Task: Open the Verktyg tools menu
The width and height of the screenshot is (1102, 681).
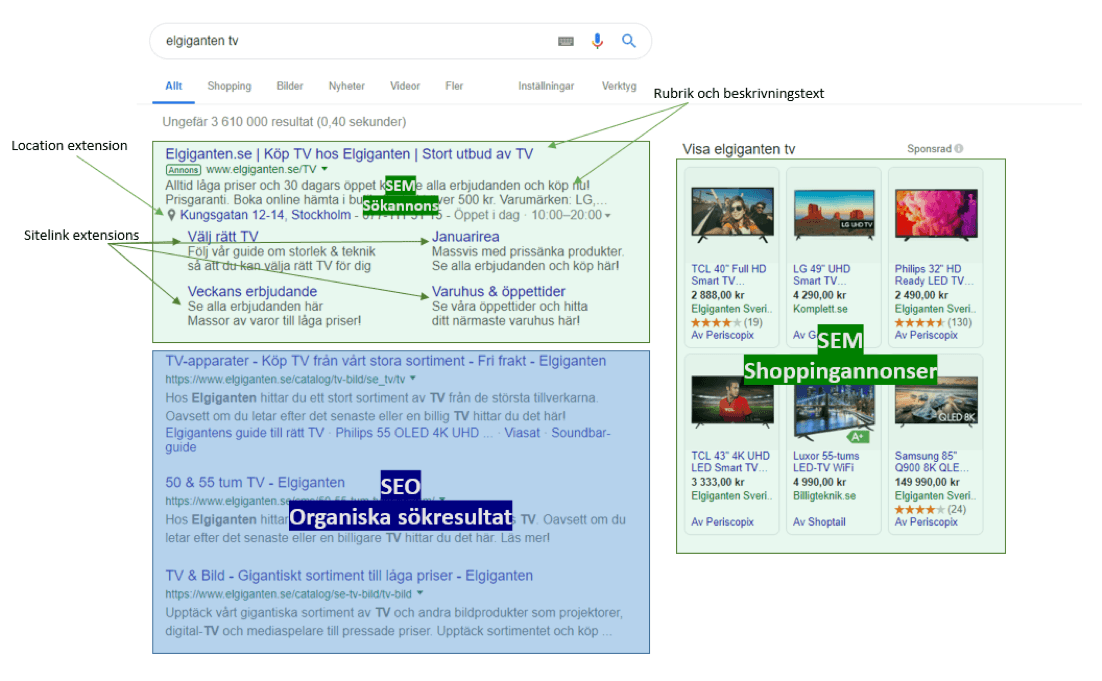Action: coord(618,86)
